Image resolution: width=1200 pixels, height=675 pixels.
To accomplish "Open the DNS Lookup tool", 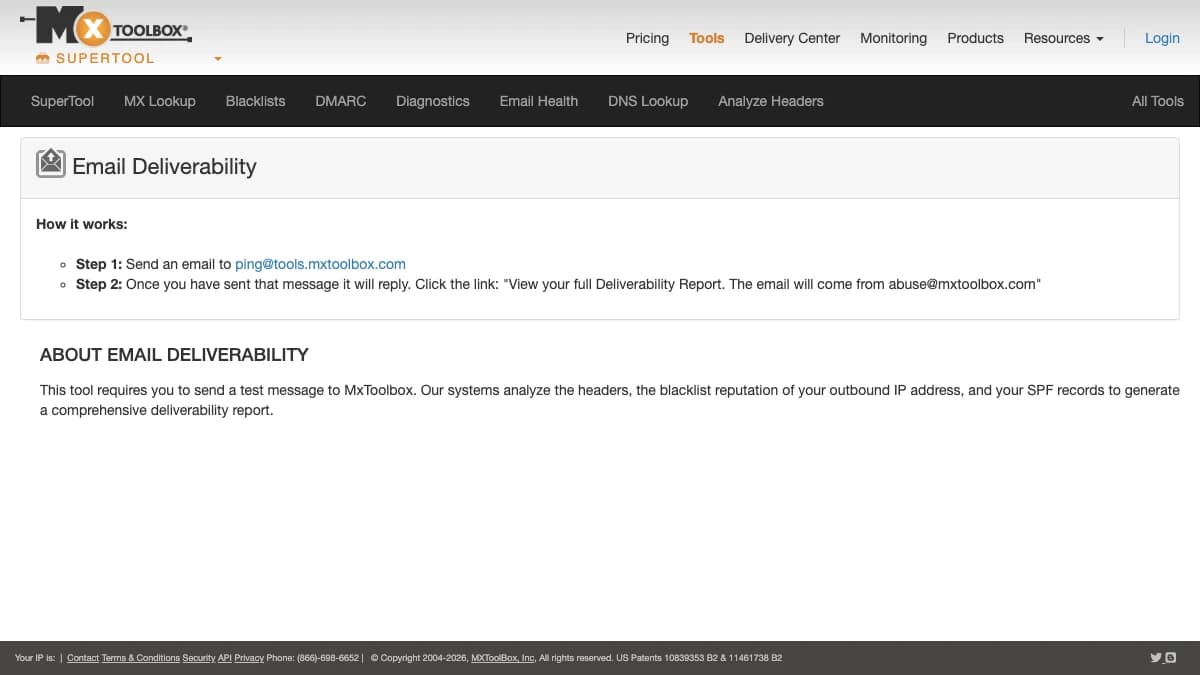I will pyautogui.click(x=648, y=101).
